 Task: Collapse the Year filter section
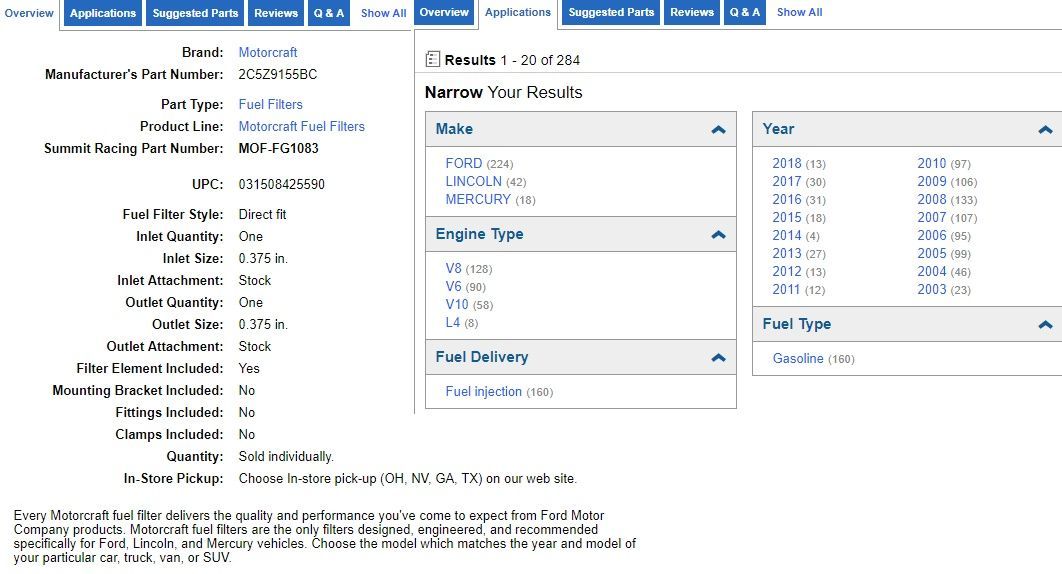click(x=1045, y=130)
